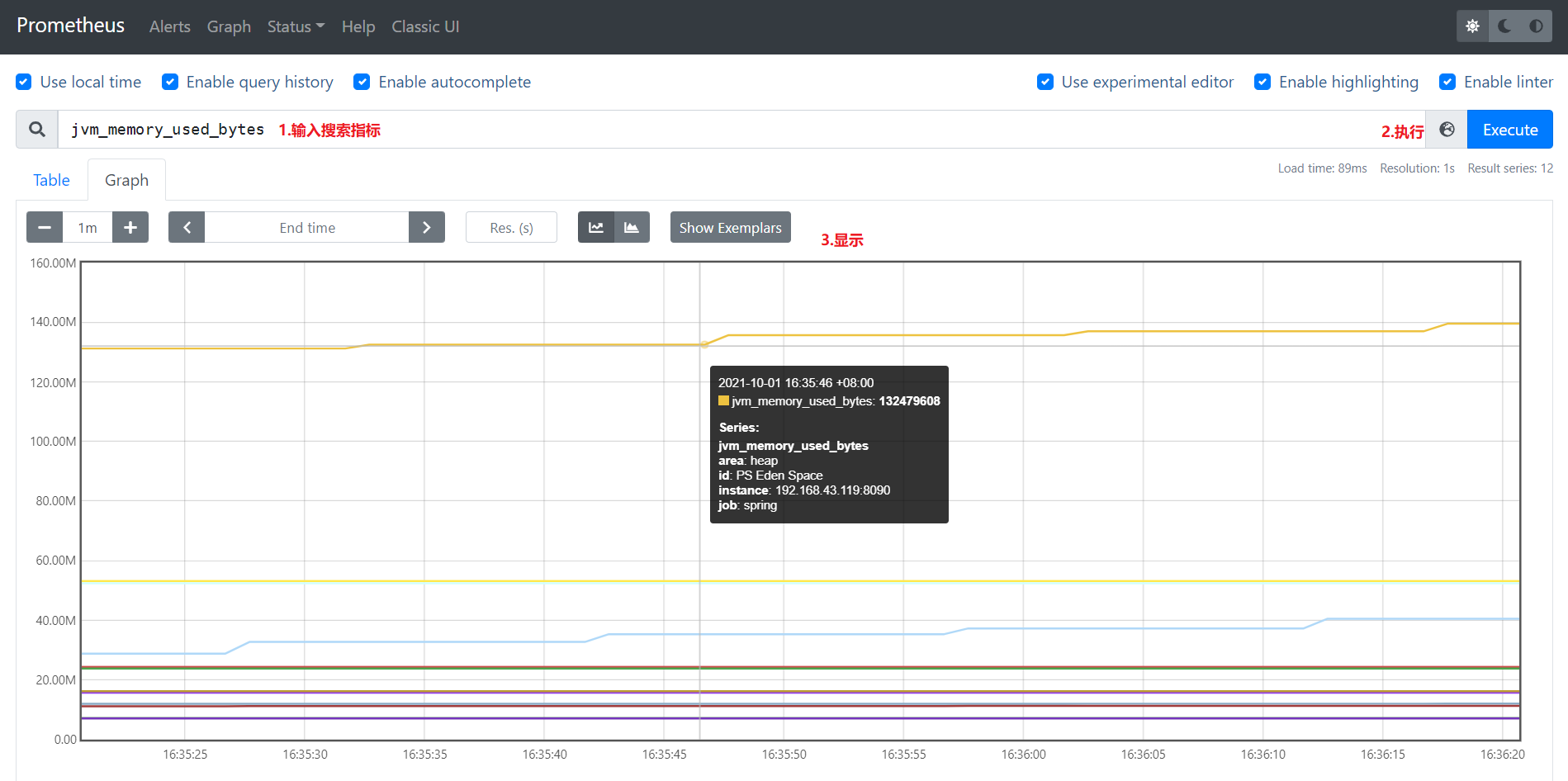Click back chevron to shift end time earlier
The height and width of the screenshot is (781, 1568).
186,227
